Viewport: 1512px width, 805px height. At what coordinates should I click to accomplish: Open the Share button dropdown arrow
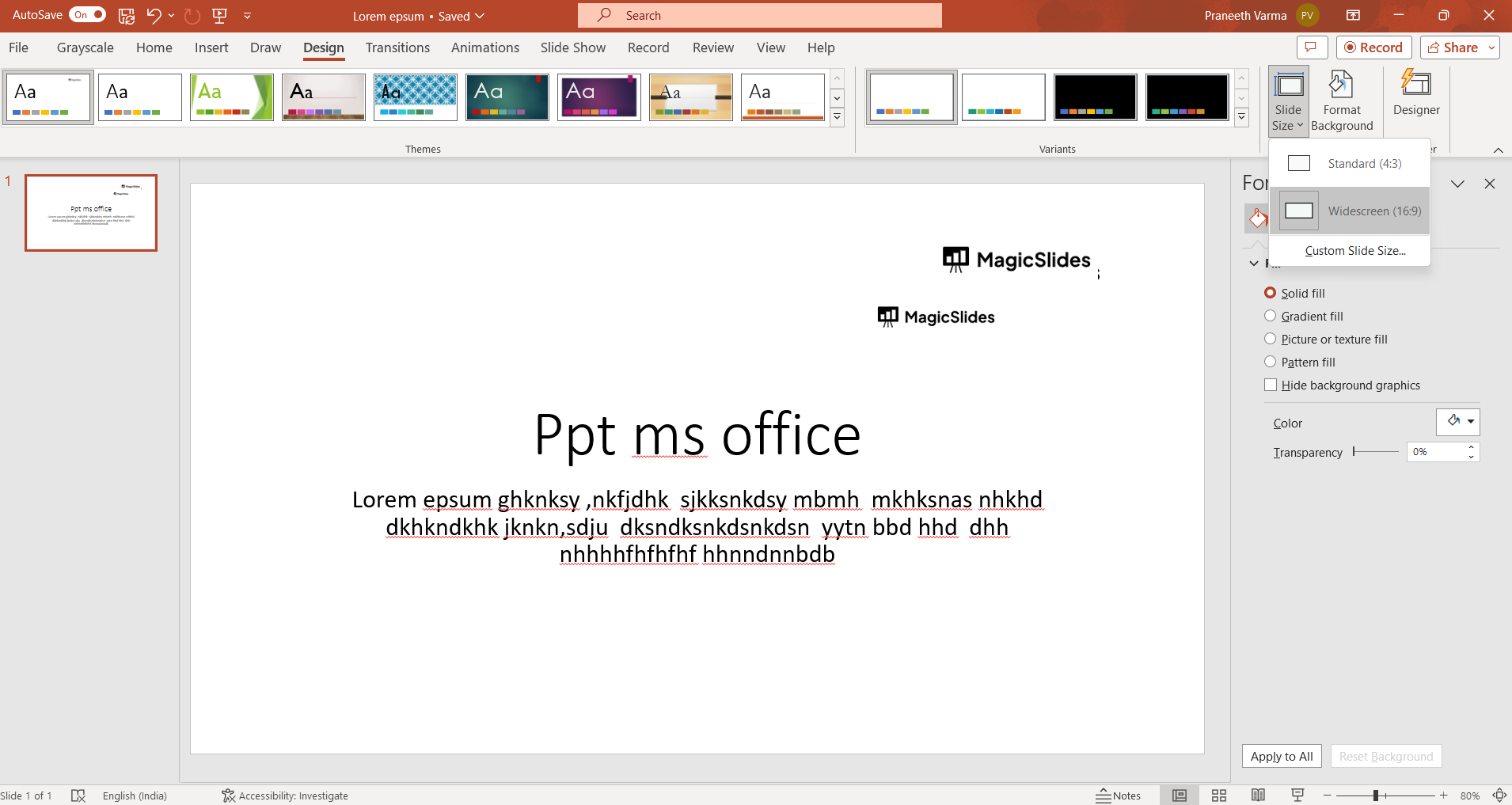click(1491, 47)
